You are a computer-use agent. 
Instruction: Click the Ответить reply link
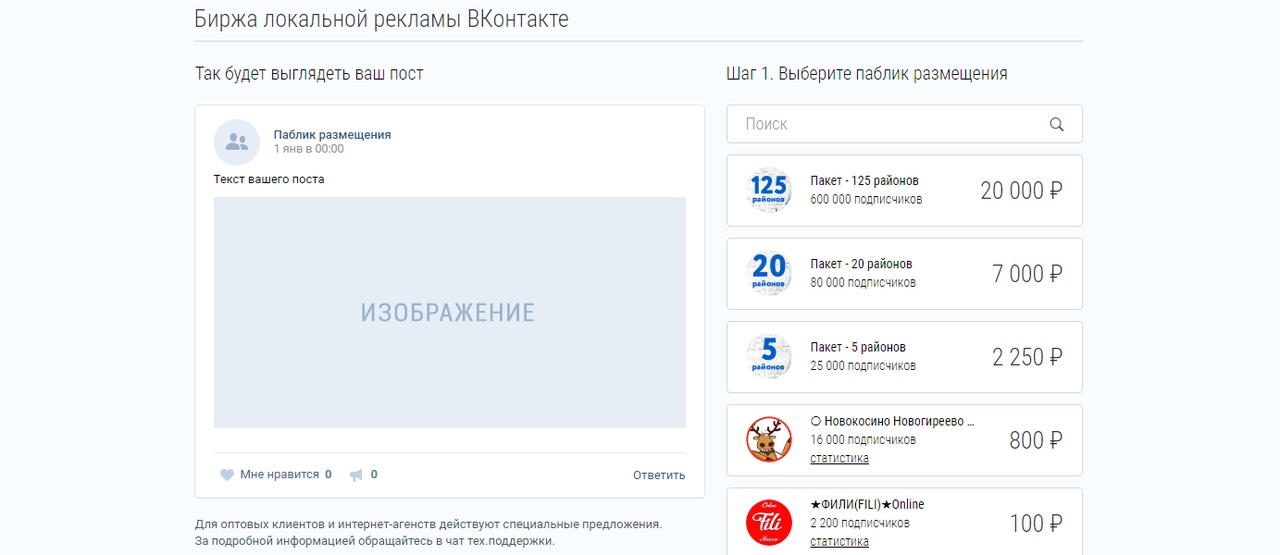pos(659,475)
